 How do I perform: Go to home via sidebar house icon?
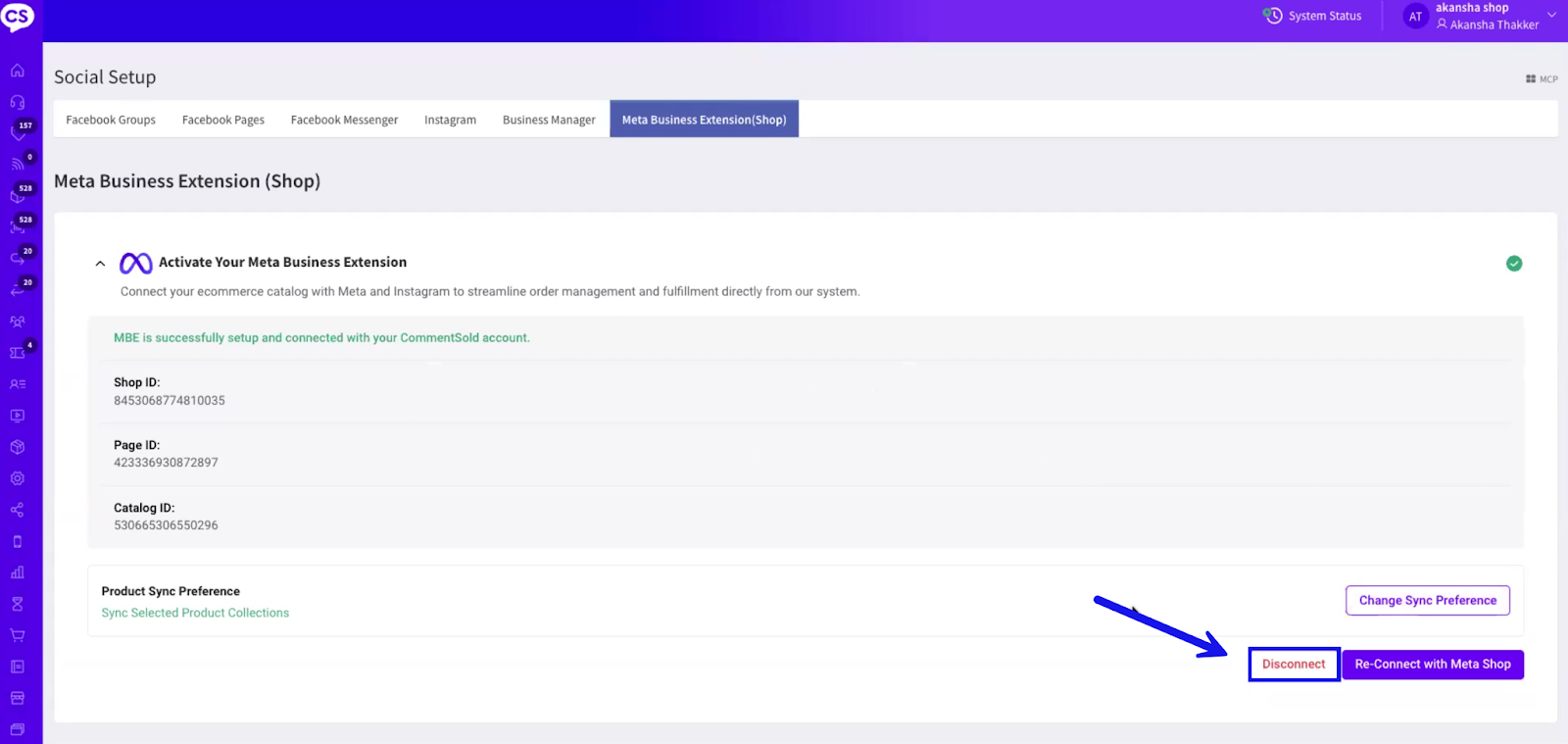[x=18, y=71]
